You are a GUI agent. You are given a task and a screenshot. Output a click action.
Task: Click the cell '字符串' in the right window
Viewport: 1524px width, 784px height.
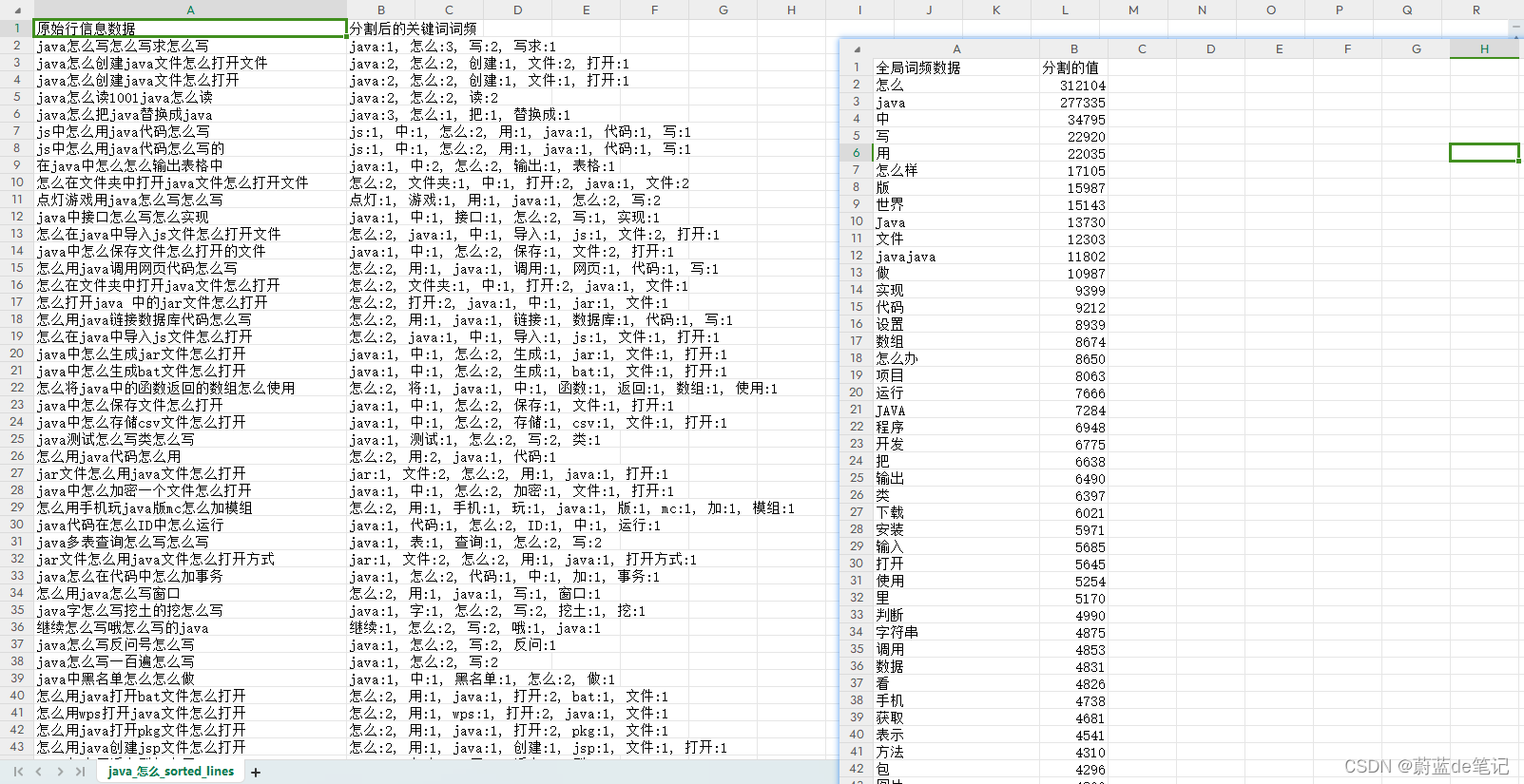pos(956,632)
